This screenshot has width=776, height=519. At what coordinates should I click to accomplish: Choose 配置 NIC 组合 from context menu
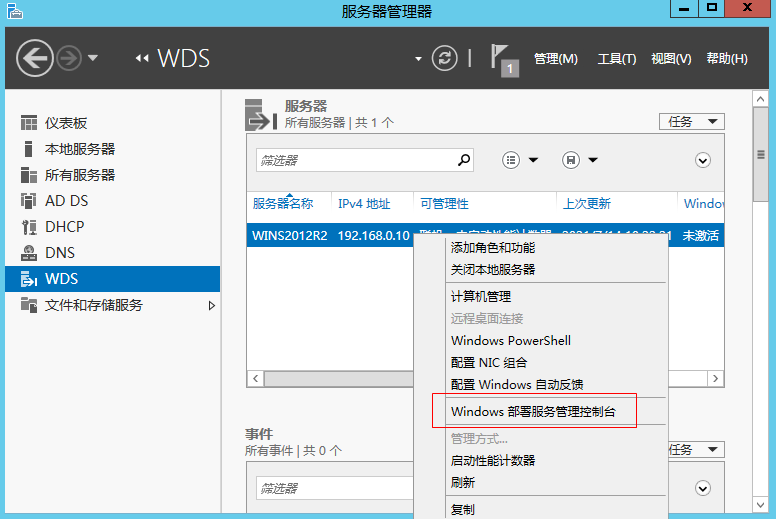[x=489, y=362]
